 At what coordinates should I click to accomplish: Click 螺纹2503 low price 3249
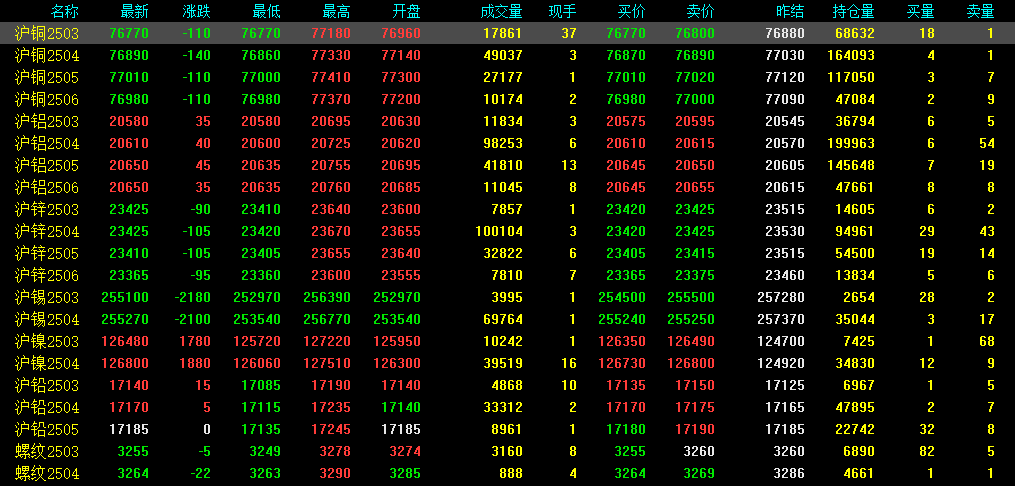point(265,452)
